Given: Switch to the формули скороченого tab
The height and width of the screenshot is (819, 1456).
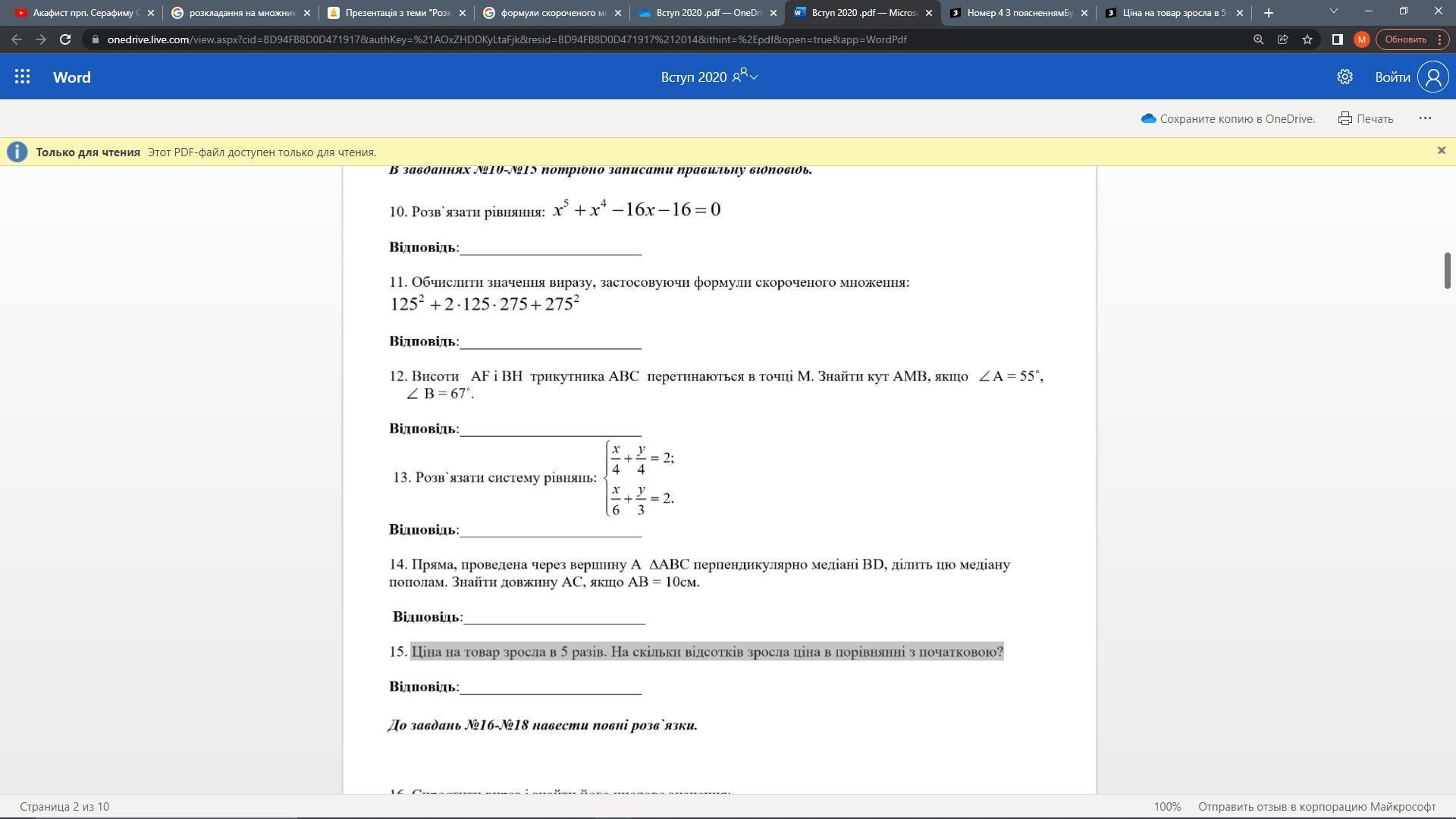Looking at the screenshot, I should click(x=553, y=13).
